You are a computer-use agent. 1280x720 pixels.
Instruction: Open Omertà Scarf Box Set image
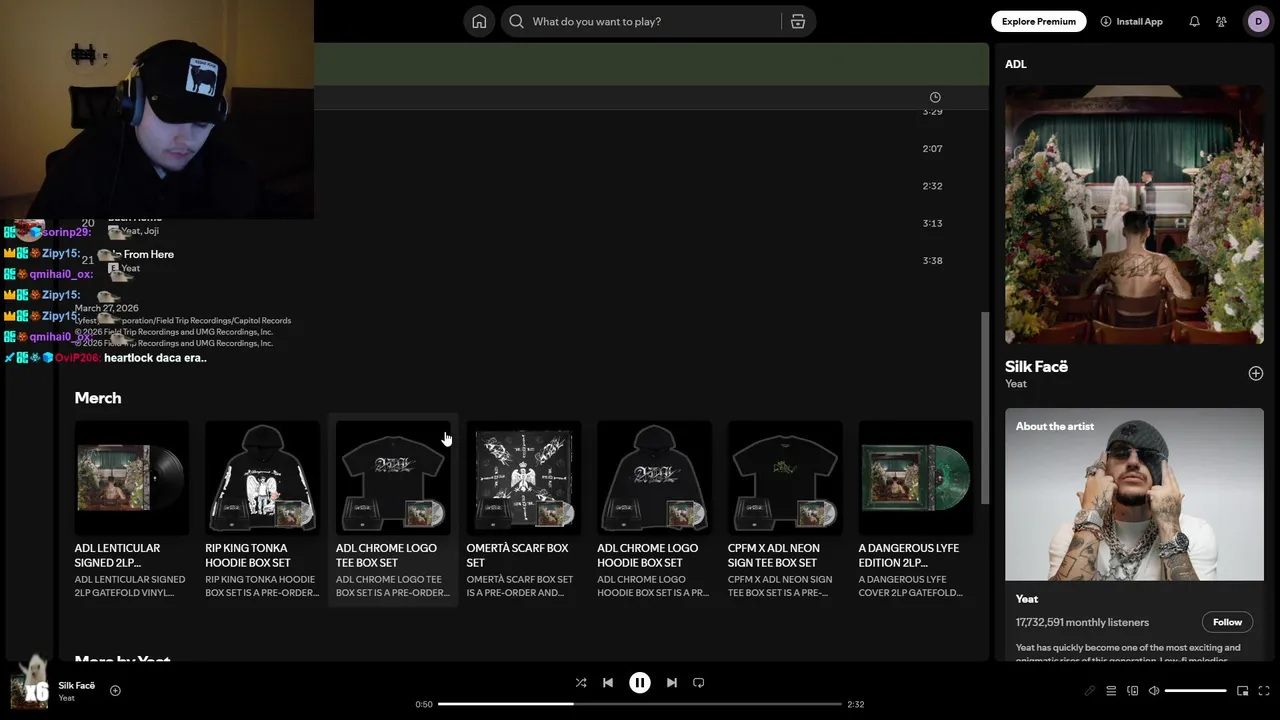pyautogui.click(x=524, y=478)
